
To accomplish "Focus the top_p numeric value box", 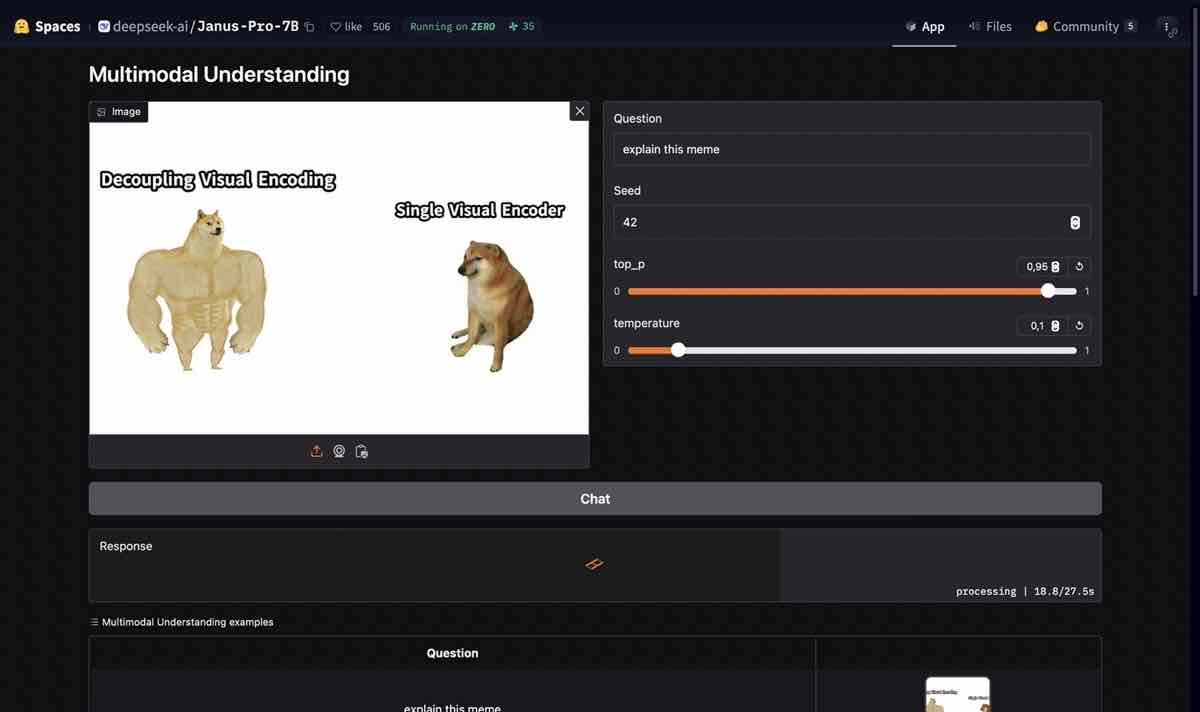I will pyautogui.click(x=1041, y=267).
